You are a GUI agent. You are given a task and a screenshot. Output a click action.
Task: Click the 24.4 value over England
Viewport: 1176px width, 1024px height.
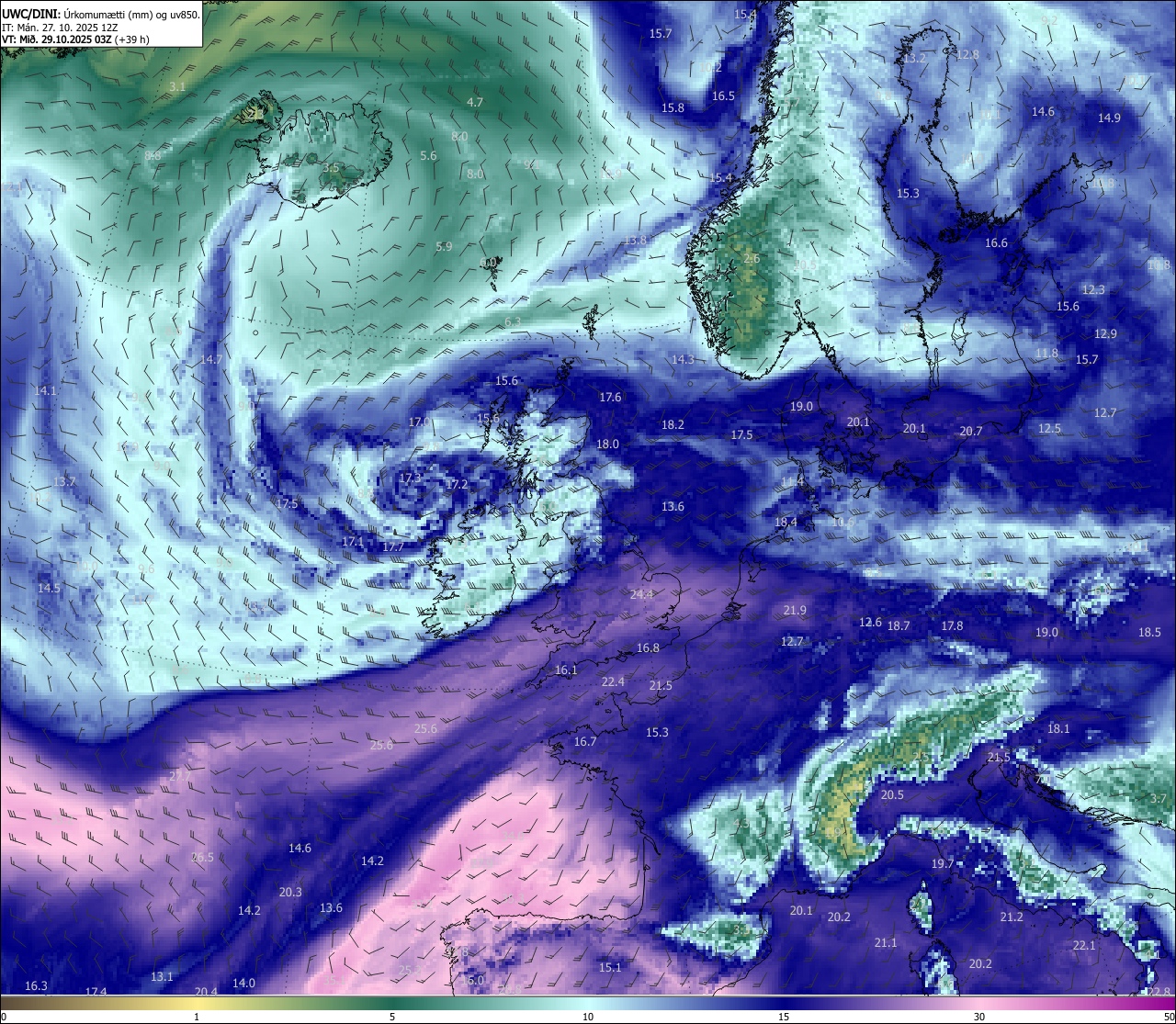coord(641,594)
